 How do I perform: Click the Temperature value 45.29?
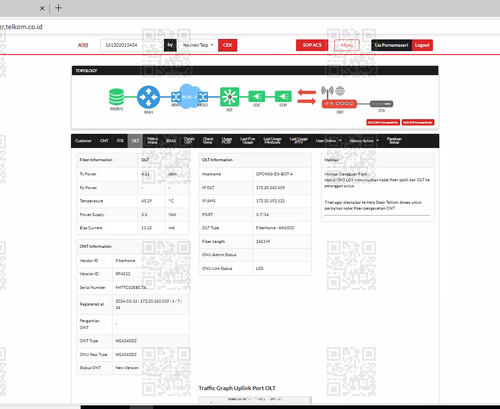click(x=147, y=201)
